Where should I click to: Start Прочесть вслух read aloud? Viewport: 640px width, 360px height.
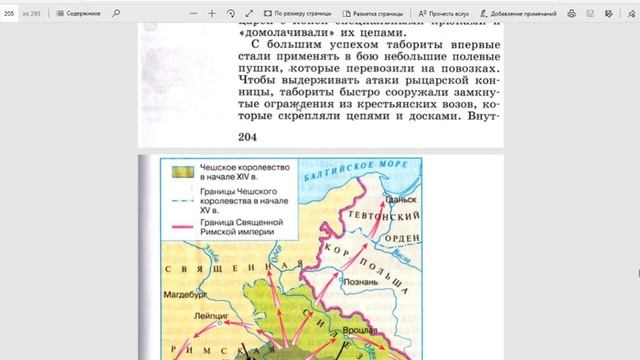click(x=444, y=13)
